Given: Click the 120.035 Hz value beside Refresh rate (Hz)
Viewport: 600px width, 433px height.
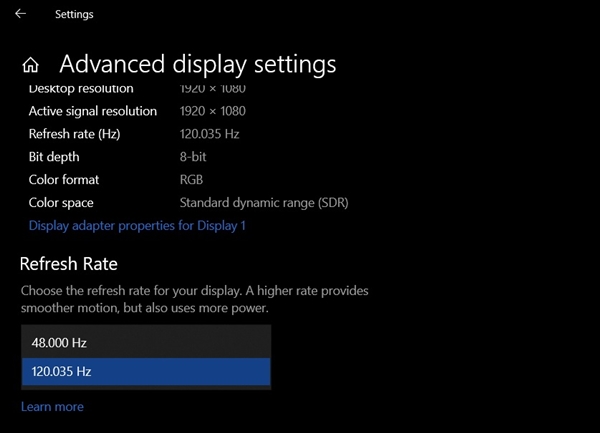Looking at the screenshot, I should [x=210, y=134].
